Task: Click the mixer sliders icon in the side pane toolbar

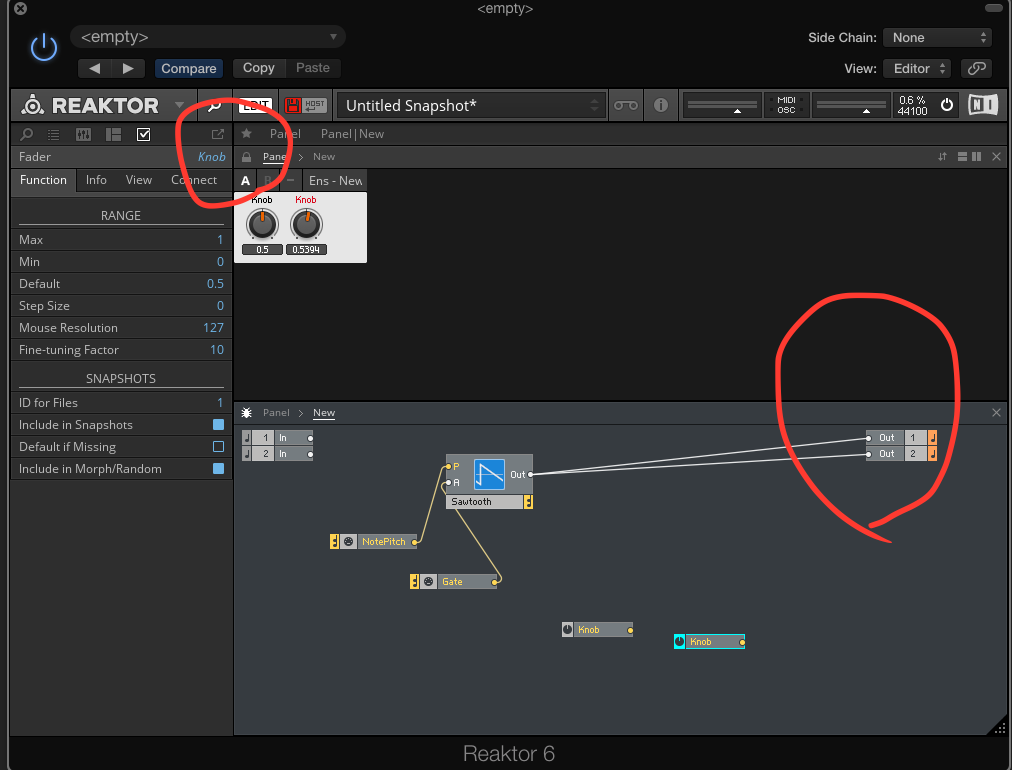Action: 83,134
